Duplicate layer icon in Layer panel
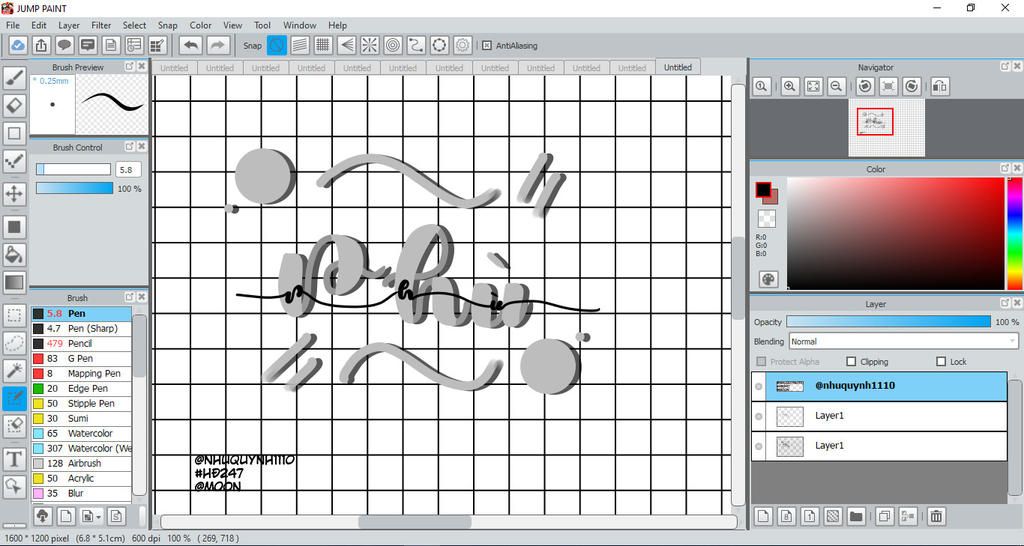The height and width of the screenshot is (546, 1024). (x=884, y=516)
